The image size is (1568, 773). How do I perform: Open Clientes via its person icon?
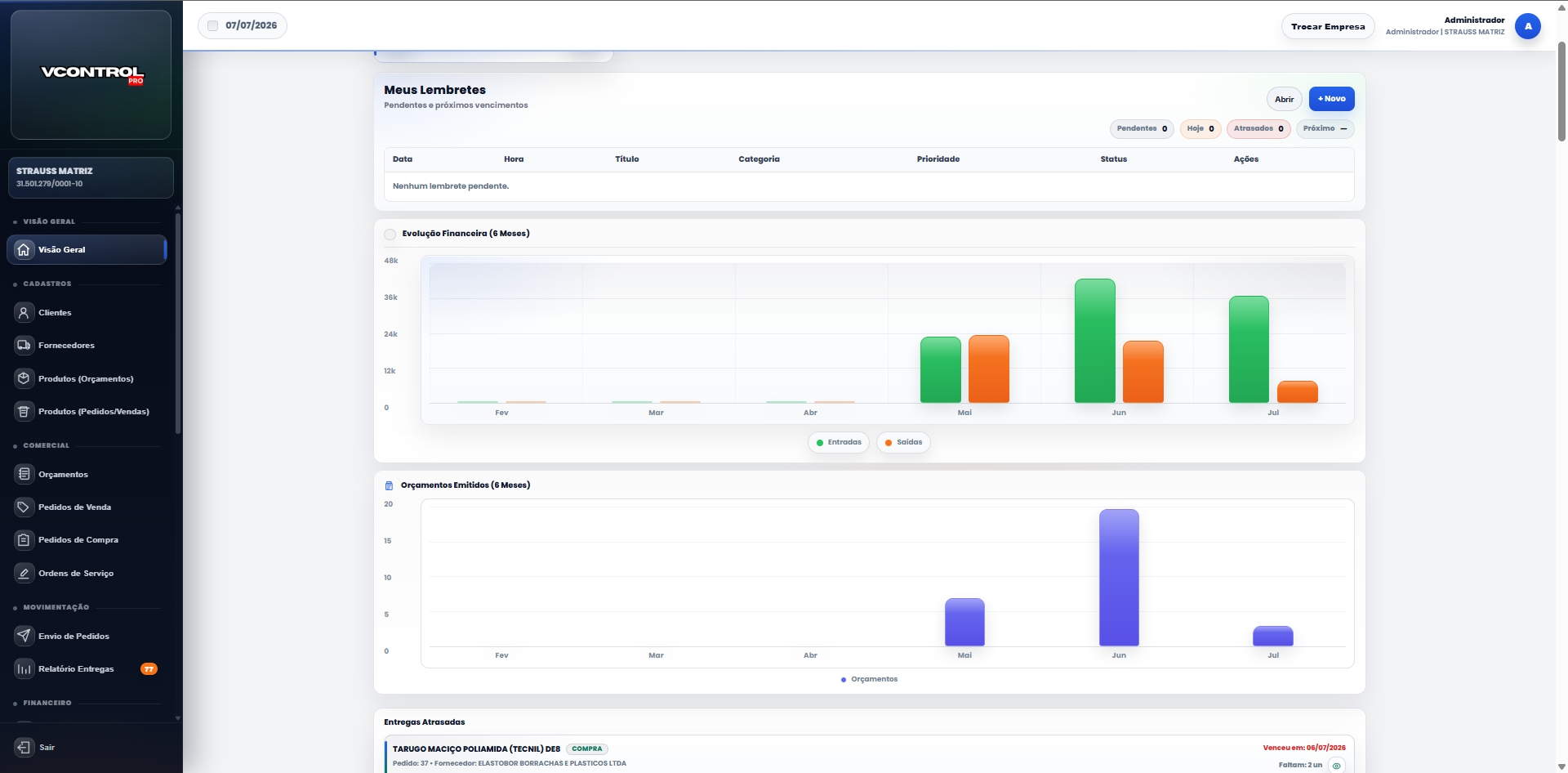click(x=24, y=312)
